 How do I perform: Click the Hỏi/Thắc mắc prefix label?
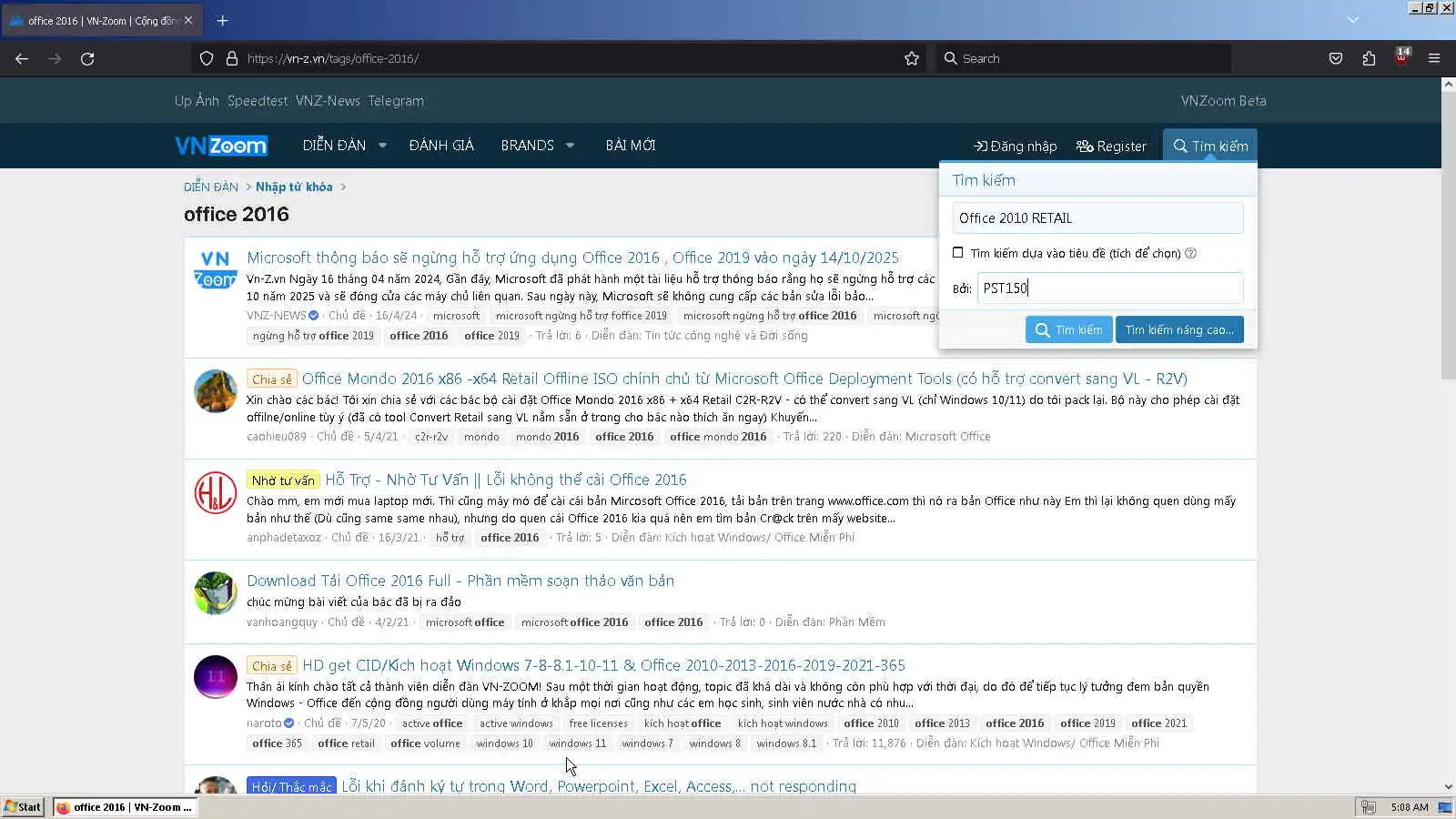291,786
